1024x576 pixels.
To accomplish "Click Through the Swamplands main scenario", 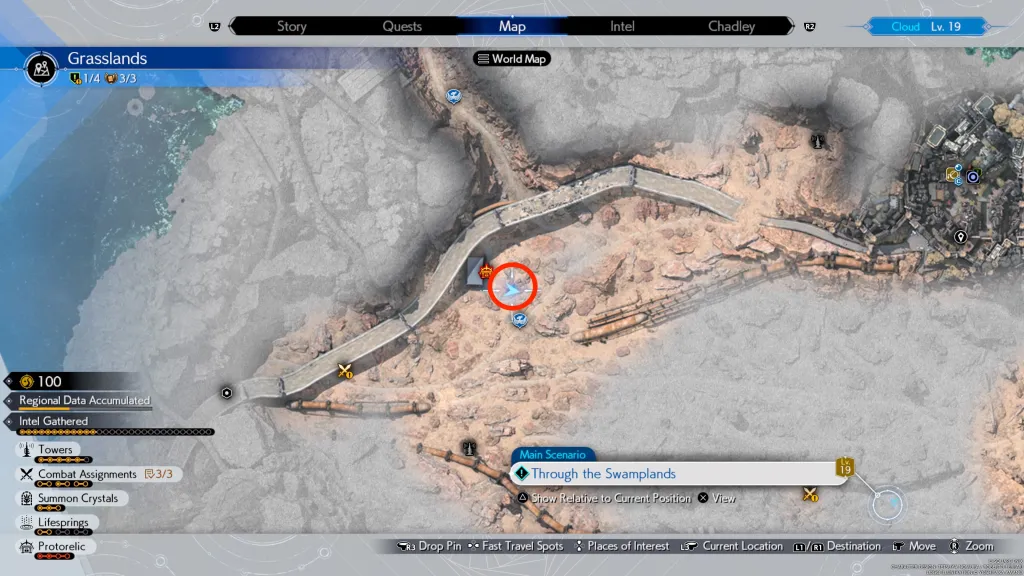I will click(x=603, y=474).
